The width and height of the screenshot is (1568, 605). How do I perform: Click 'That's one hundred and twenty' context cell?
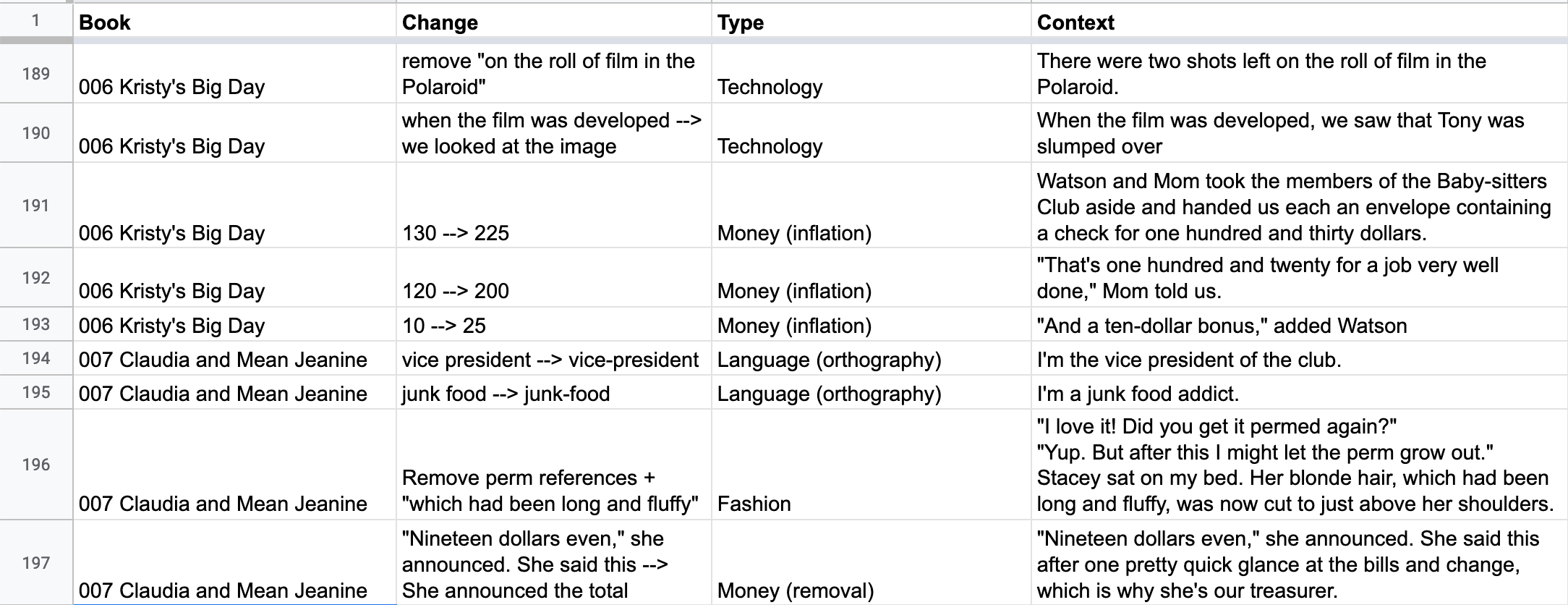(1300, 278)
